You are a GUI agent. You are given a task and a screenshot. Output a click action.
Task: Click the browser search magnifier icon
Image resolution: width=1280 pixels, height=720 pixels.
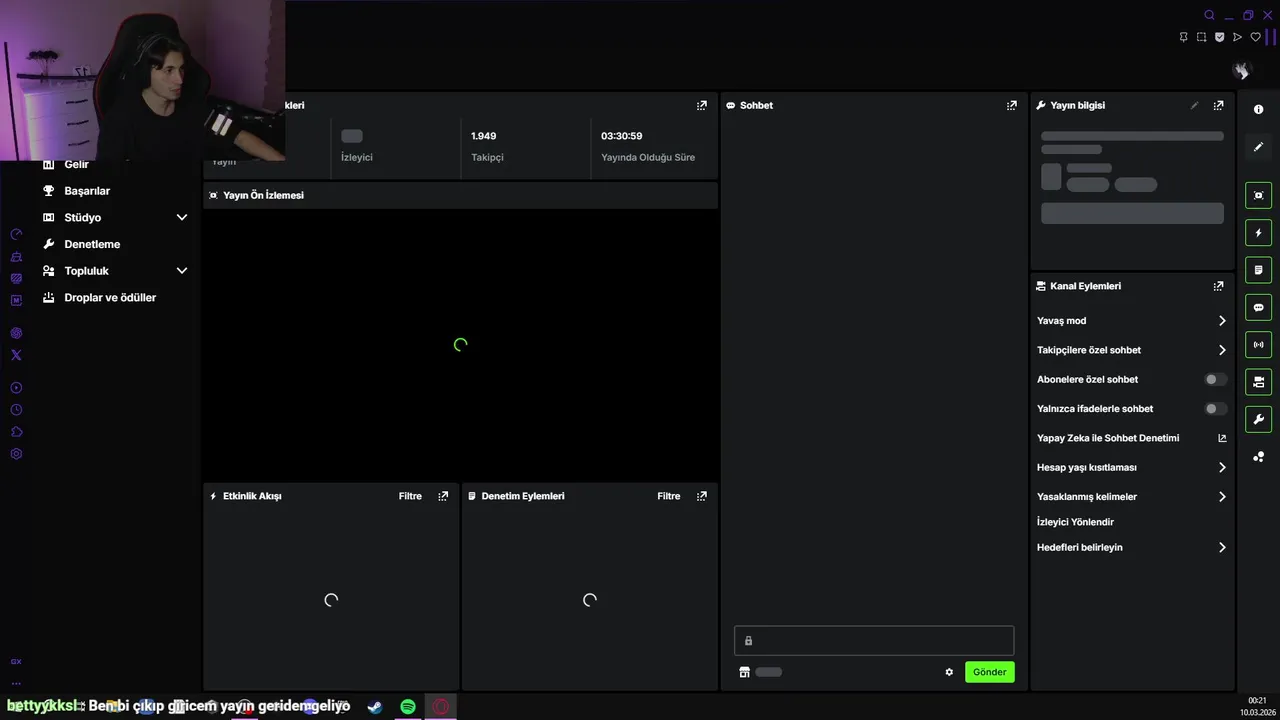tap(1209, 15)
